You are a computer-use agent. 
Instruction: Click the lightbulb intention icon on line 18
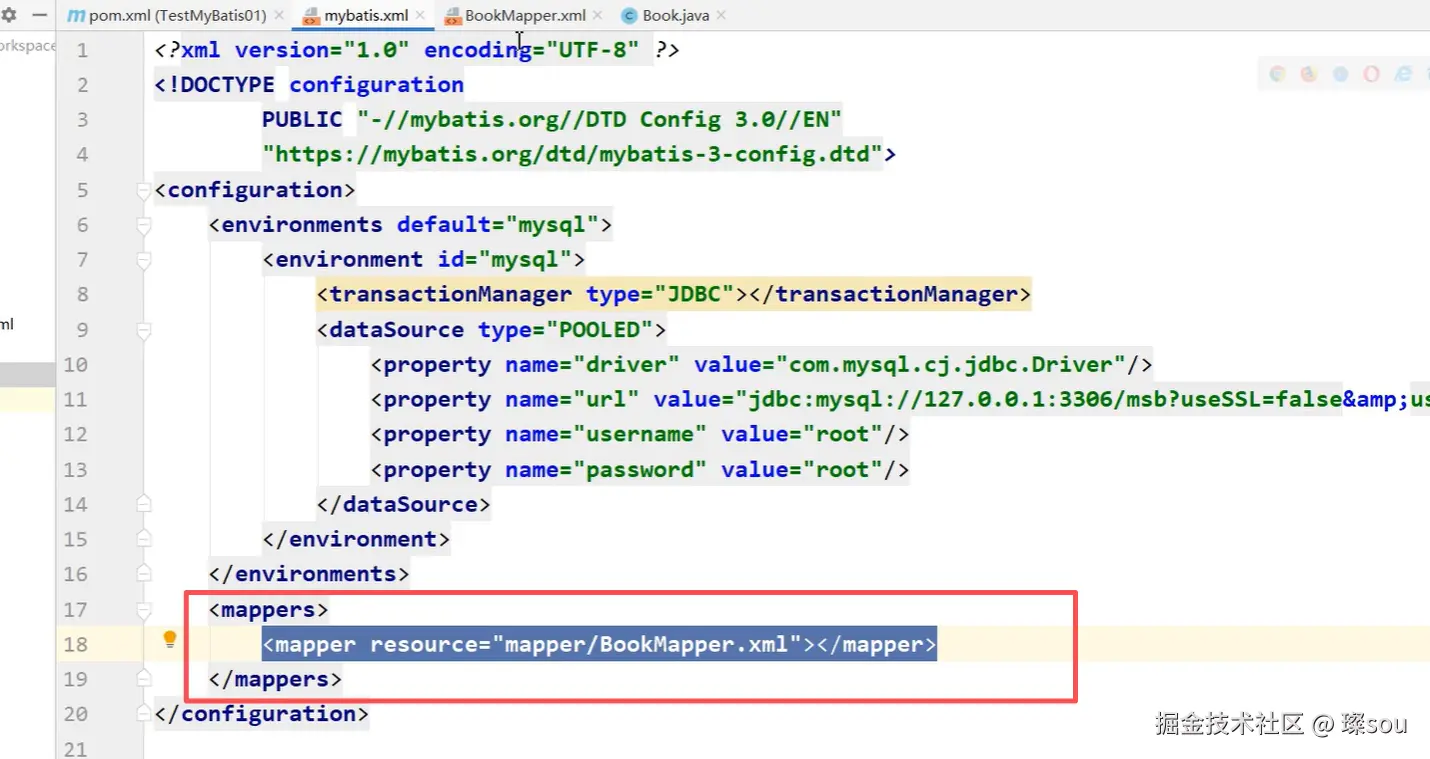coord(170,640)
